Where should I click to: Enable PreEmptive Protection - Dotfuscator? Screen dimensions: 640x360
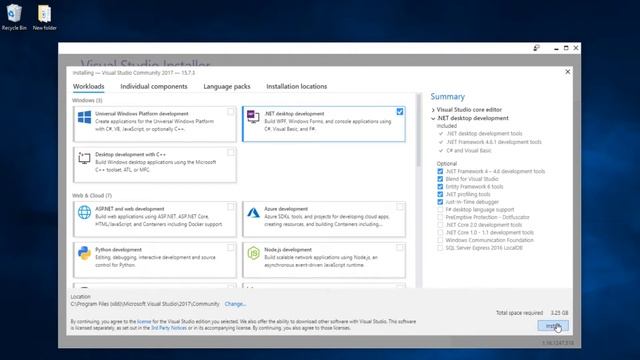coord(440,217)
